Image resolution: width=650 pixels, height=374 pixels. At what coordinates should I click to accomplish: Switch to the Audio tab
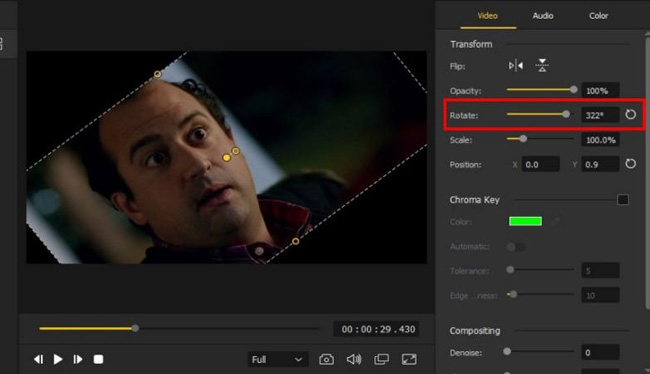tap(543, 16)
